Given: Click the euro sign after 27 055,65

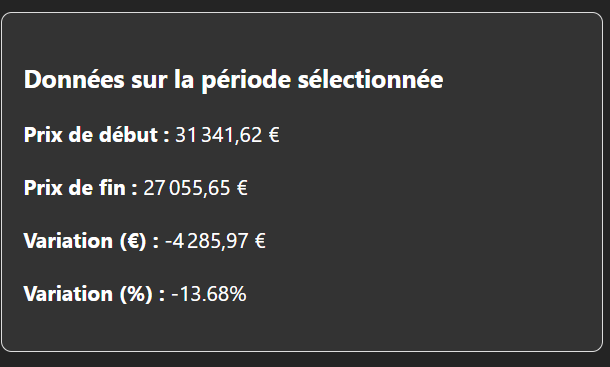Looking at the screenshot, I should click(242, 188).
